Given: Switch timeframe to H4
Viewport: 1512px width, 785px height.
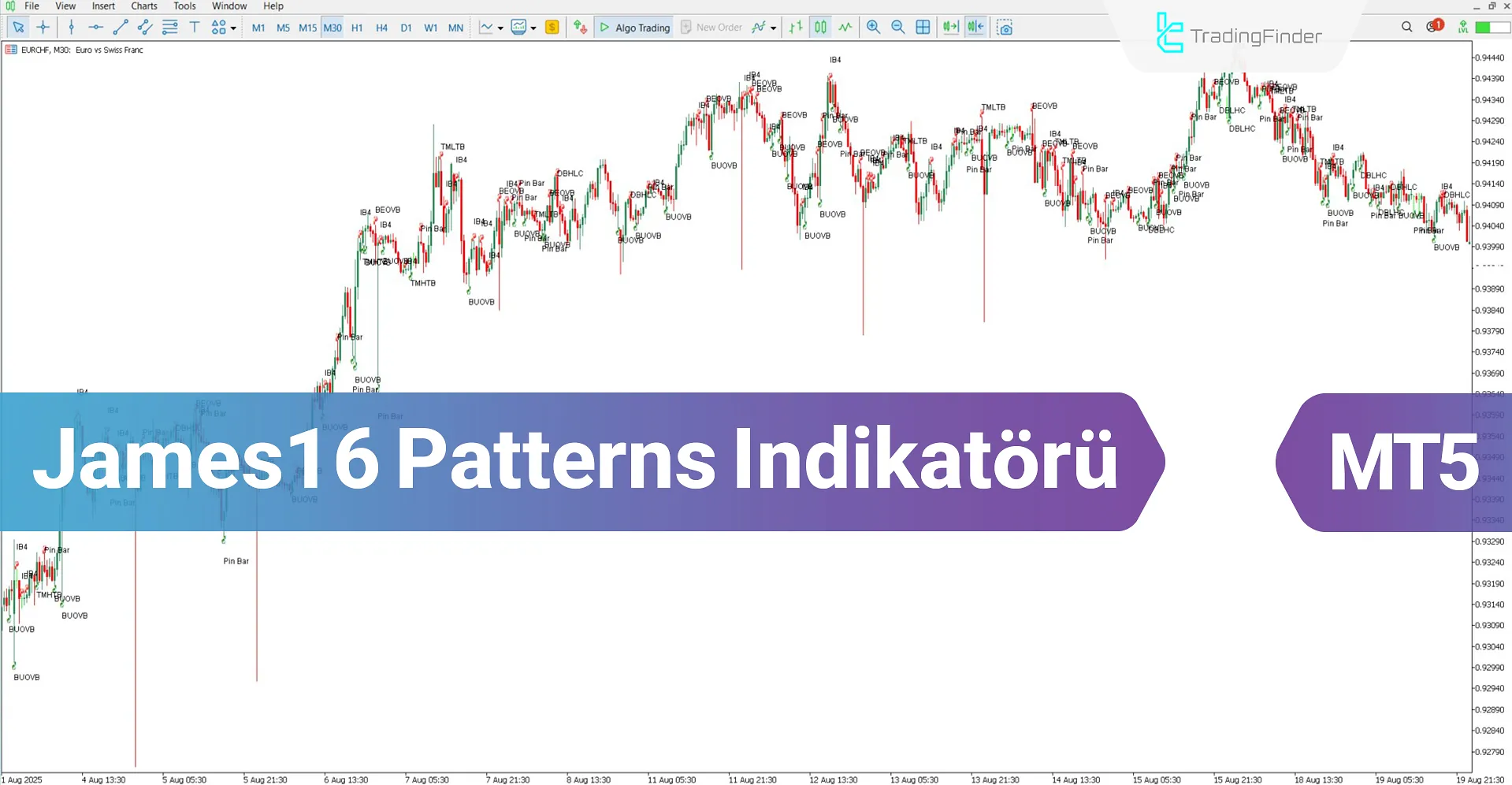Looking at the screenshot, I should click(x=381, y=27).
